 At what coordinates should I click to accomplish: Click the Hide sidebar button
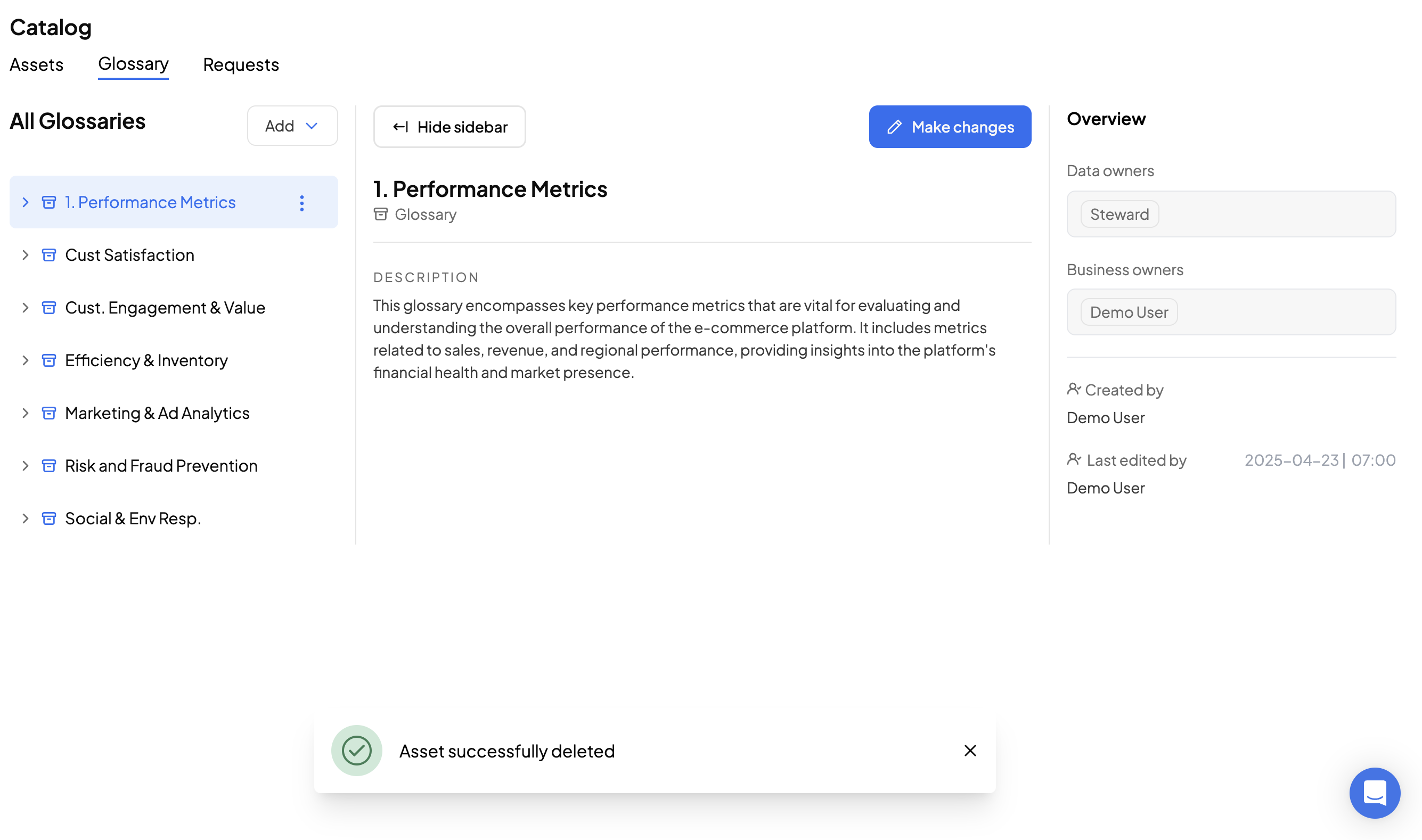coord(449,127)
